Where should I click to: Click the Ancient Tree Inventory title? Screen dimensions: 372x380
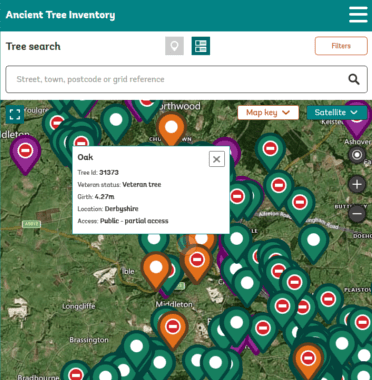click(x=60, y=15)
